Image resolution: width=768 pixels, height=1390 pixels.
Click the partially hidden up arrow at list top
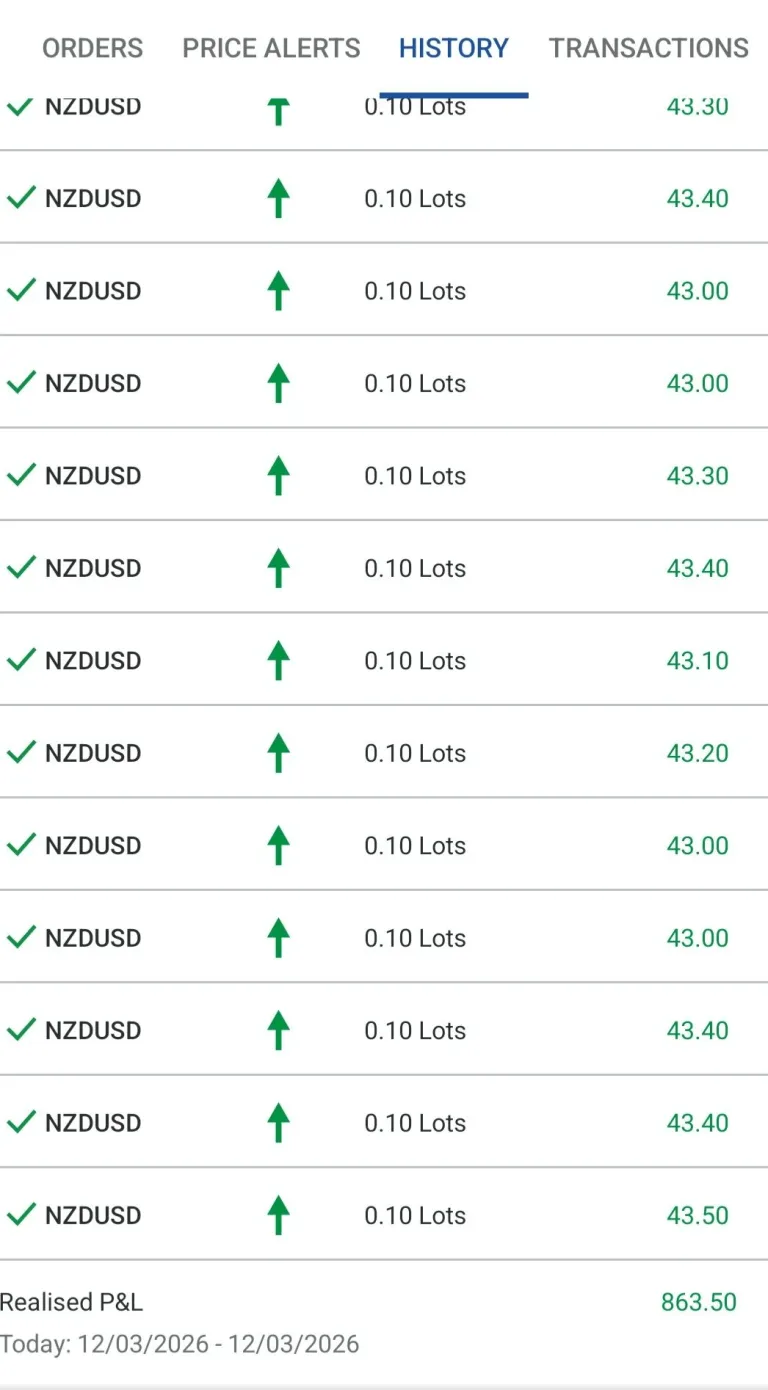[x=278, y=111]
